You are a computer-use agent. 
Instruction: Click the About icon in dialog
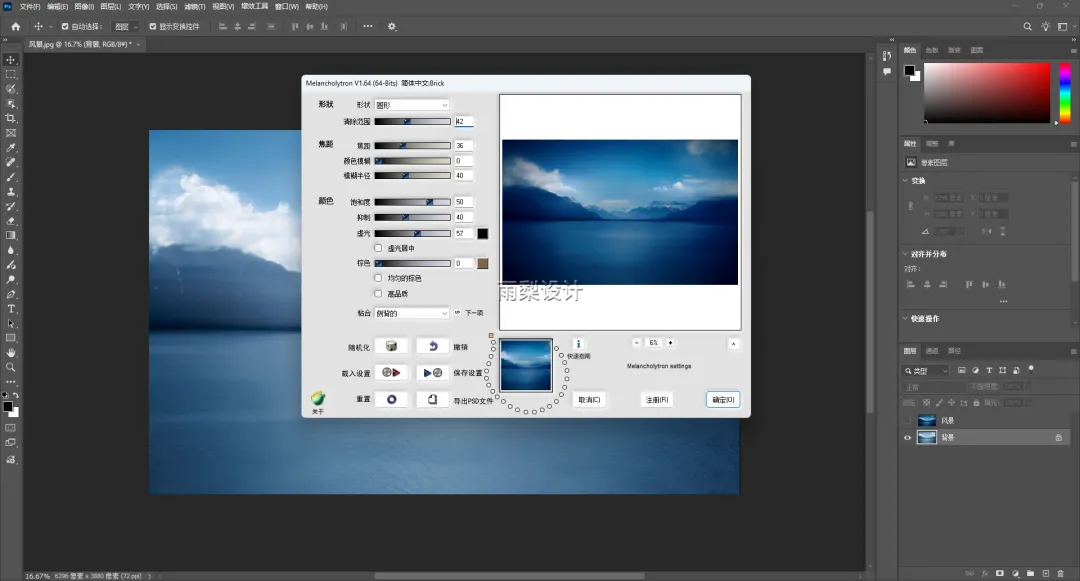coord(317,398)
